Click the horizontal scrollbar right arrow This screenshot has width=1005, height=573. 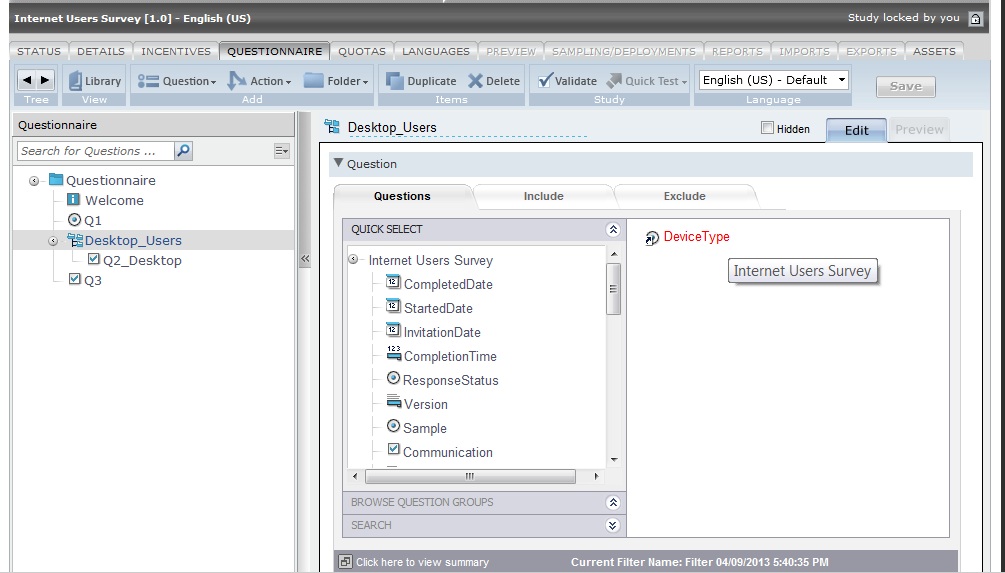597,476
